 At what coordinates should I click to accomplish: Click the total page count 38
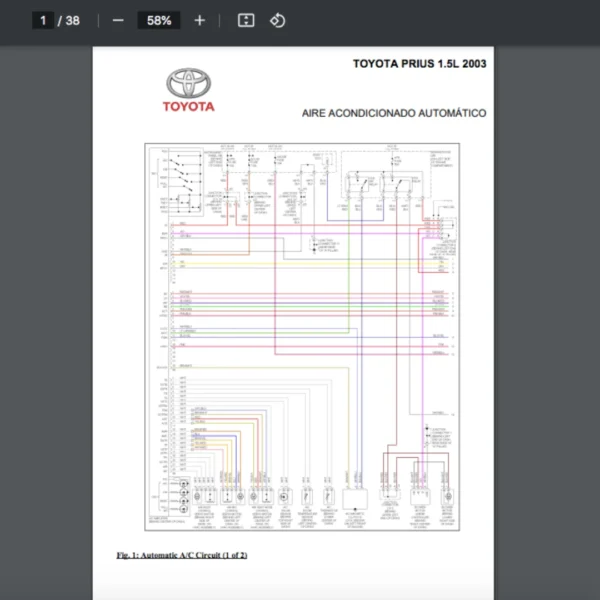click(73, 20)
